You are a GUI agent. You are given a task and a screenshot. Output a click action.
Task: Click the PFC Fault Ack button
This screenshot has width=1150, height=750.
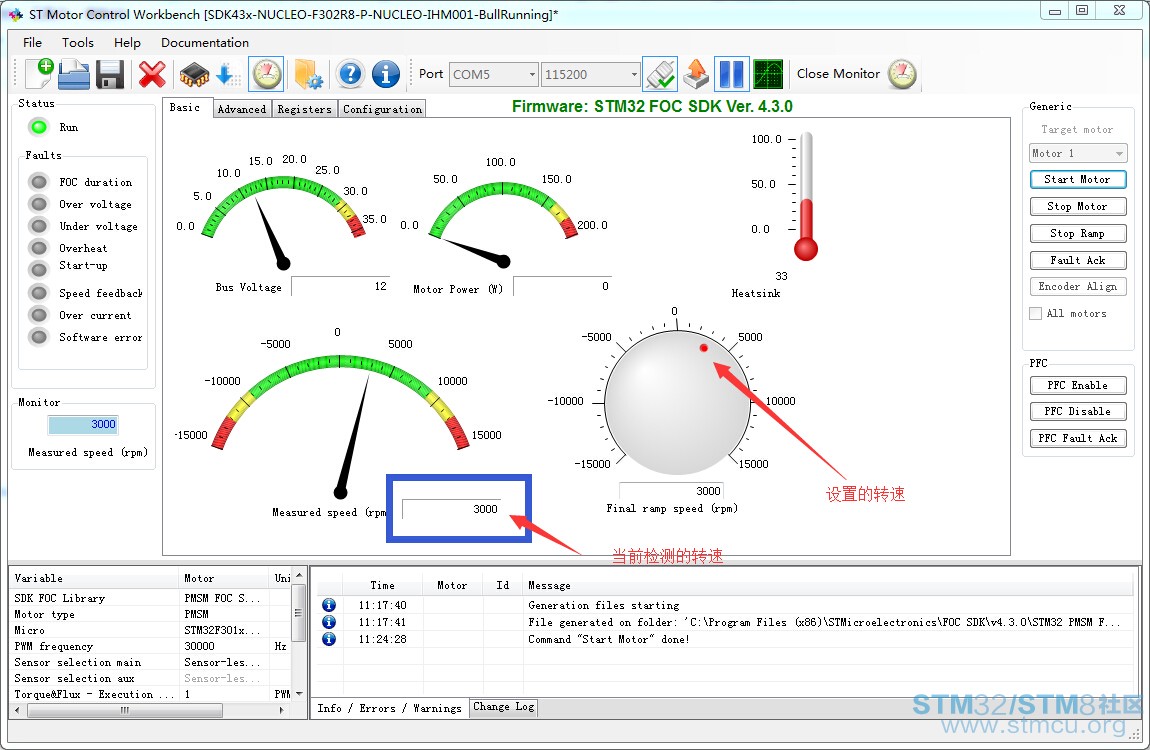tap(1077, 438)
